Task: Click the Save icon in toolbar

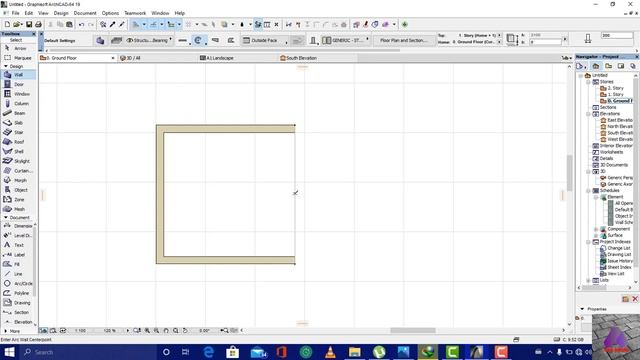Action: [x=29, y=24]
